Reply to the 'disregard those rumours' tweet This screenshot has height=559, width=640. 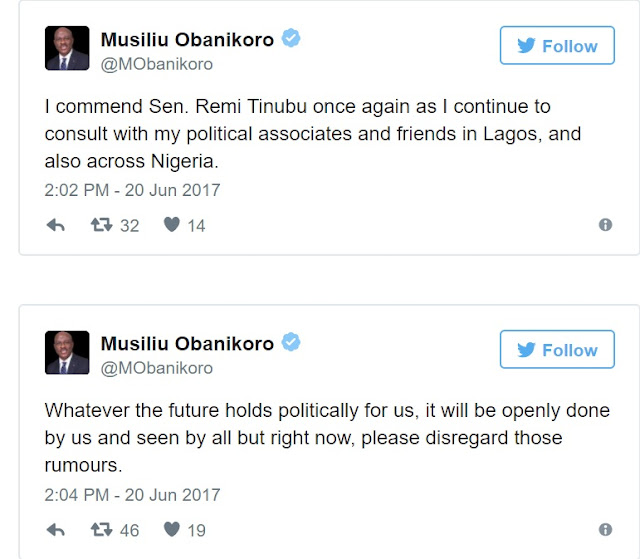point(56,530)
